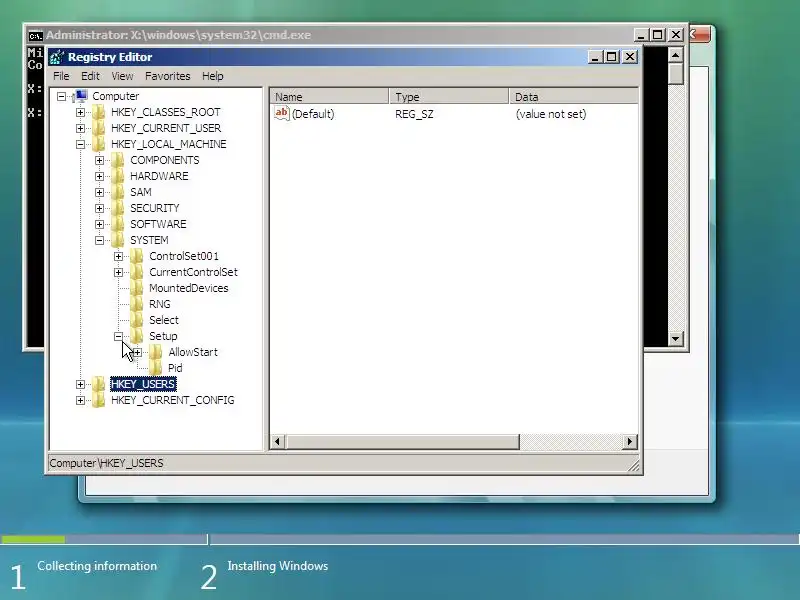Sort values by the Name column
This screenshot has width=800, height=600.
coord(330,96)
